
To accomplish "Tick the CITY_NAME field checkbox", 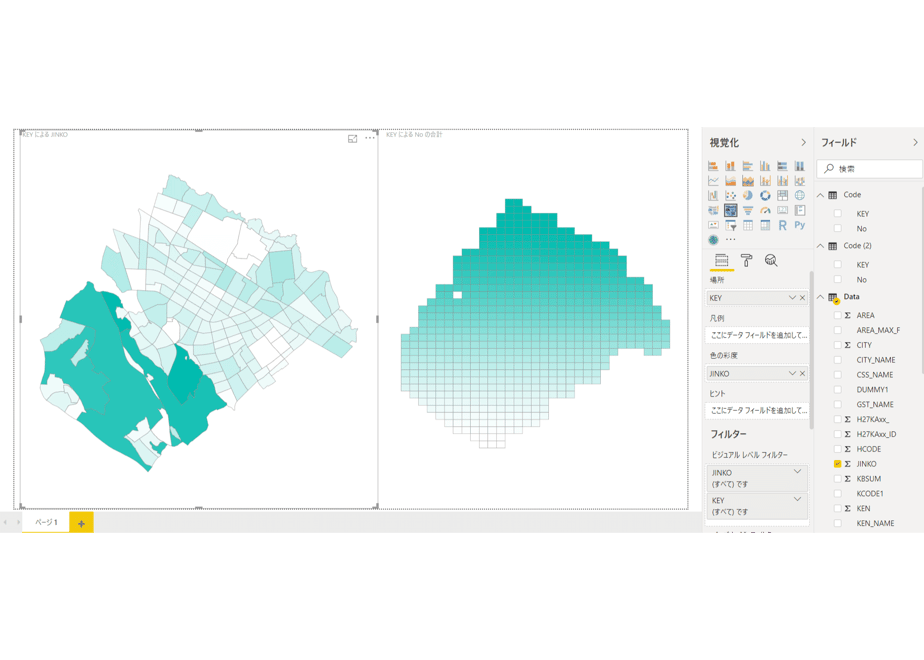I will tap(837, 360).
